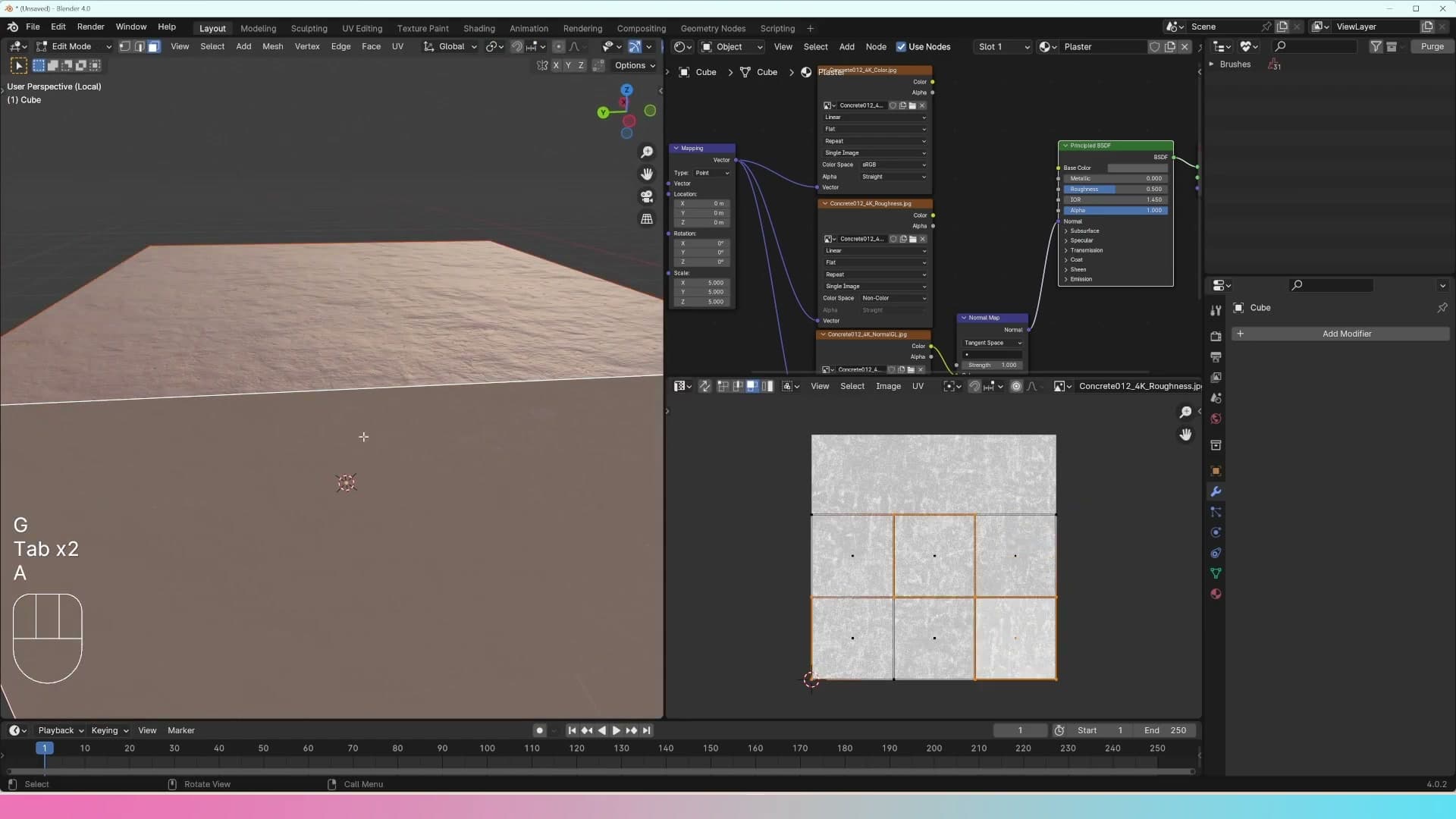Image resolution: width=1456 pixels, height=819 pixels.
Task: Click the UV editor pan hand icon
Action: 1185,435
